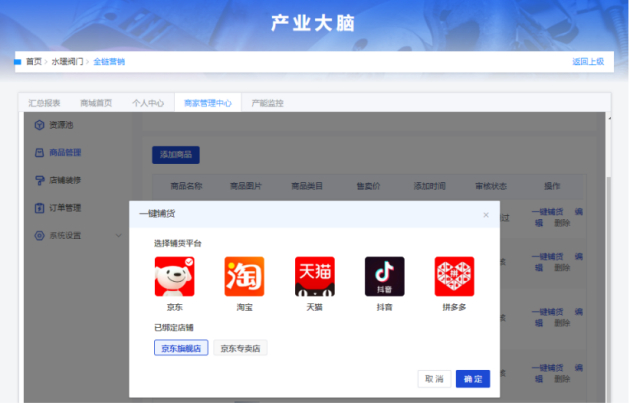The height and width of the screenshot is (409, 630).
Task: Click the 选择铺货平台 label
Action: (x=178, y=243)
